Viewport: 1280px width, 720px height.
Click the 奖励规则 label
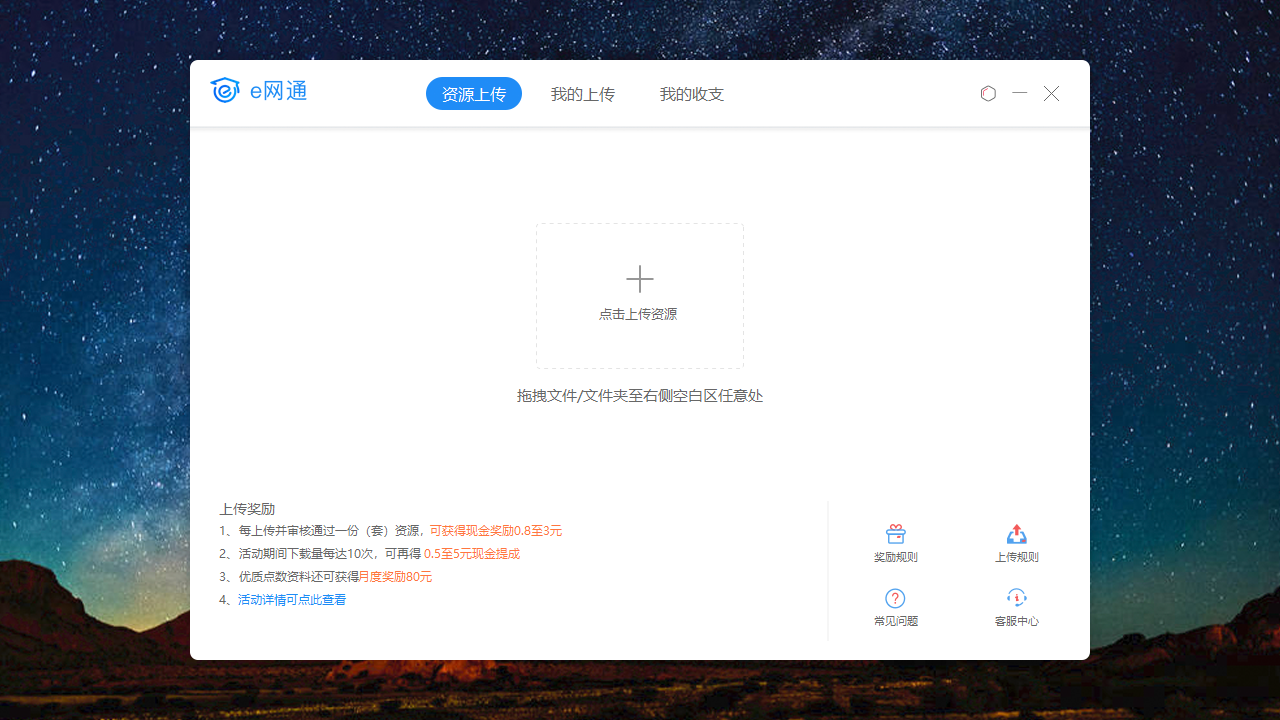895,557
